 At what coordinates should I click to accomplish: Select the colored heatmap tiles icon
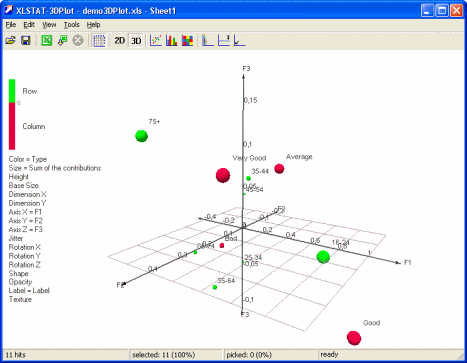(187, 41)
